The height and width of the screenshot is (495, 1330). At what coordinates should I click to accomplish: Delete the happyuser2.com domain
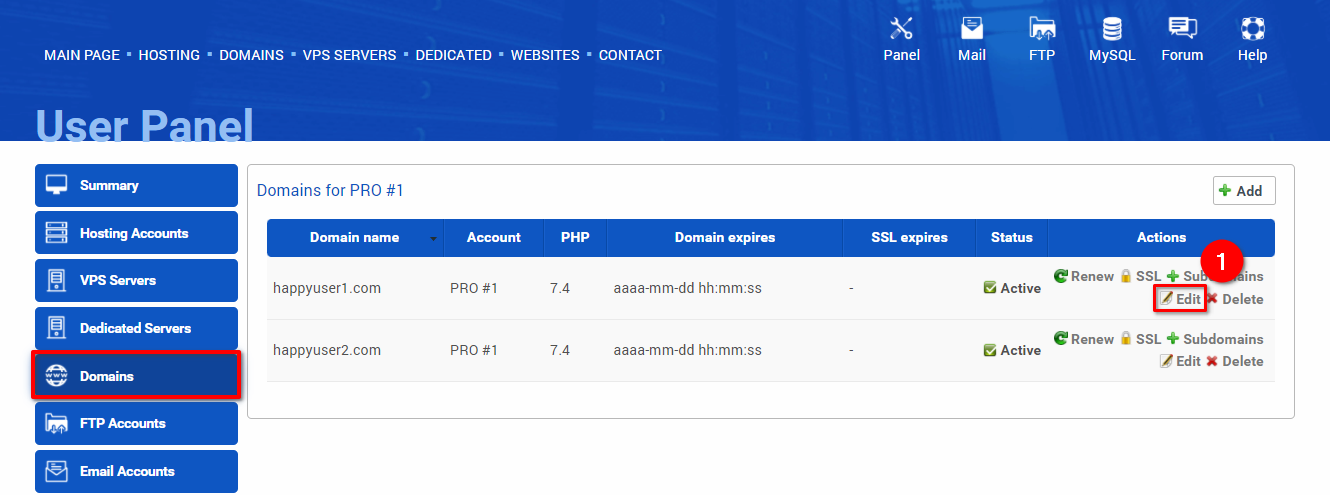click(x=1234, y=361)
